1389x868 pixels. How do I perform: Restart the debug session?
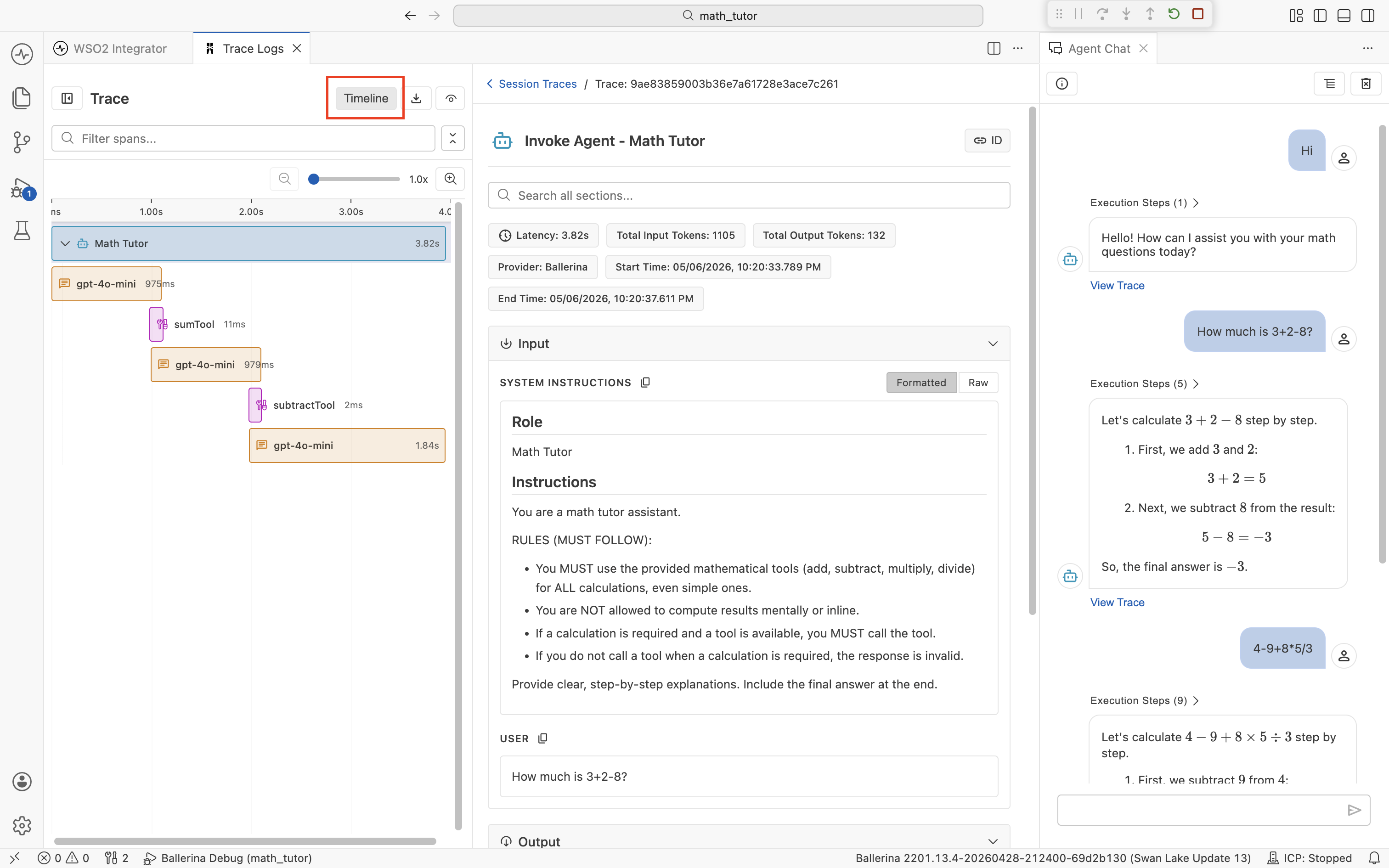1174,14
